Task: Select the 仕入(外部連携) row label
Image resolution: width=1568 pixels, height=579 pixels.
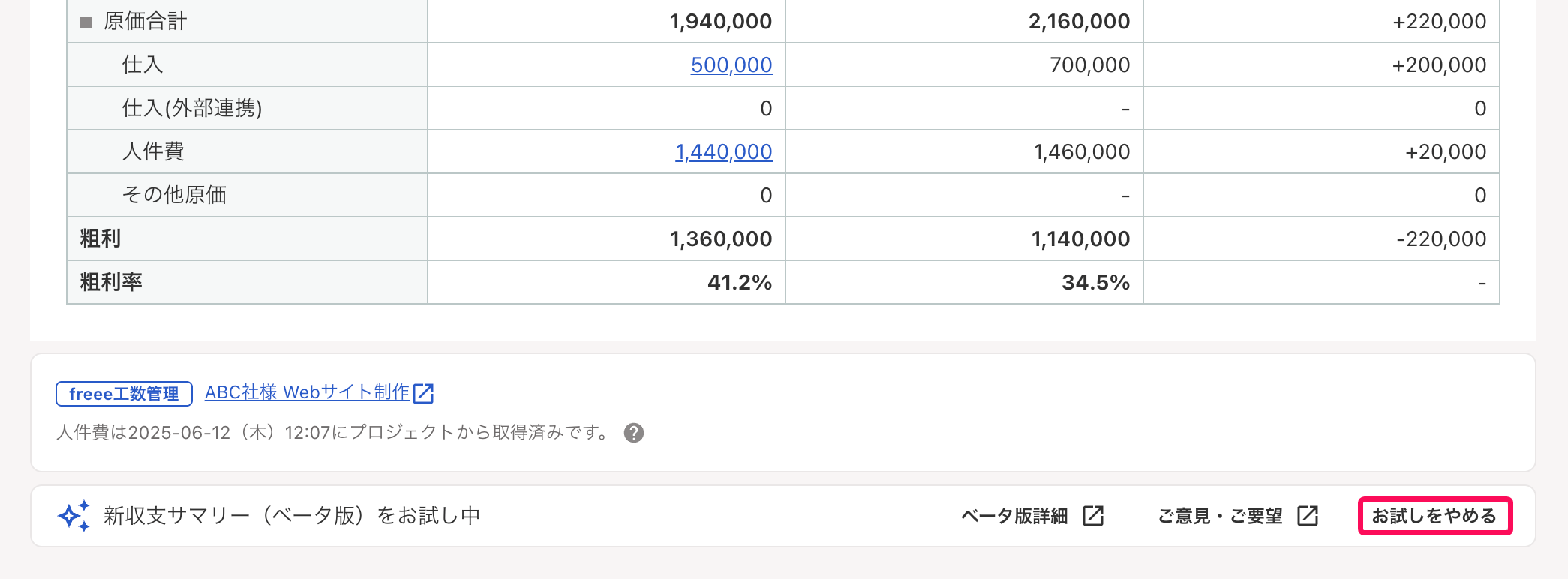Action: click(x=192, y=109)
